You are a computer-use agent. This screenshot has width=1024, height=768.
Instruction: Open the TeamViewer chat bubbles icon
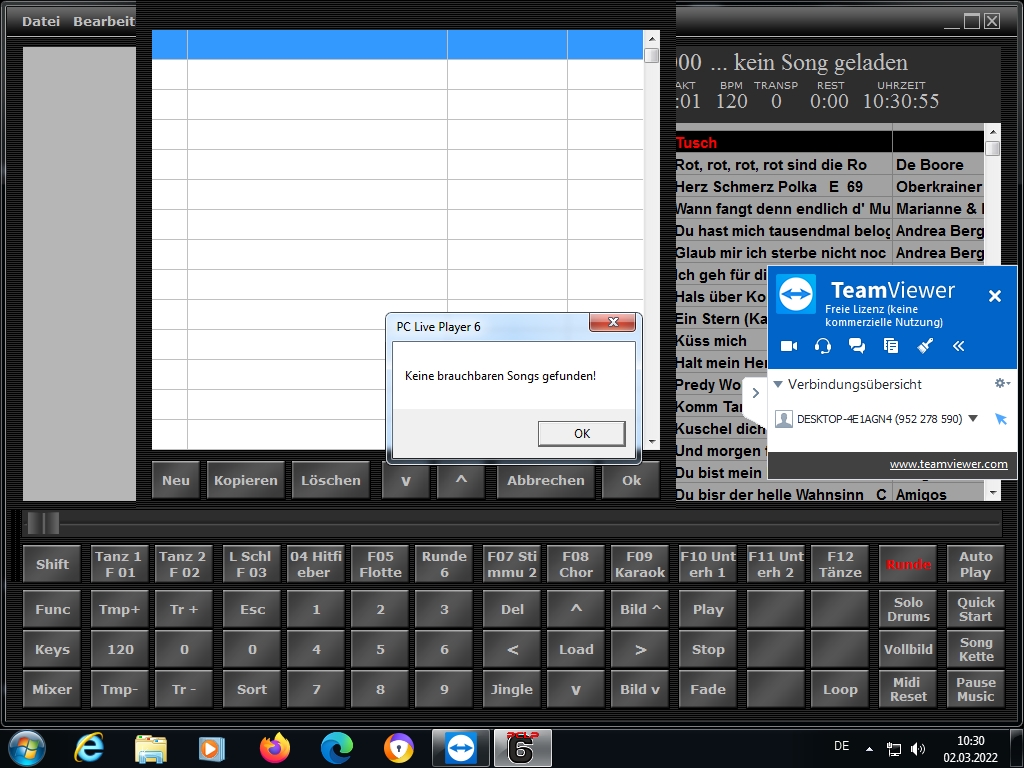pos(857,346)
